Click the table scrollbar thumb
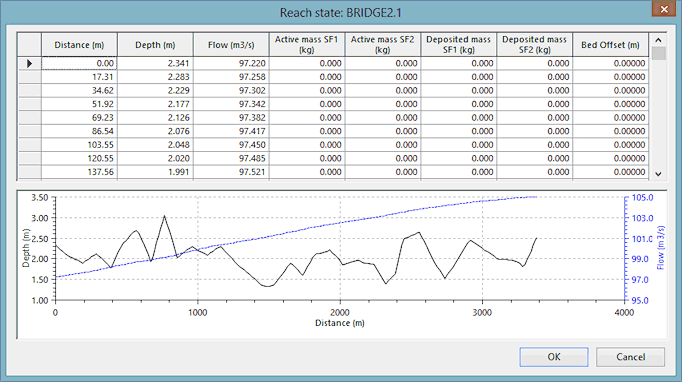Screen dimensions: 682x382 pyautogui.click(x=659, y=53)
